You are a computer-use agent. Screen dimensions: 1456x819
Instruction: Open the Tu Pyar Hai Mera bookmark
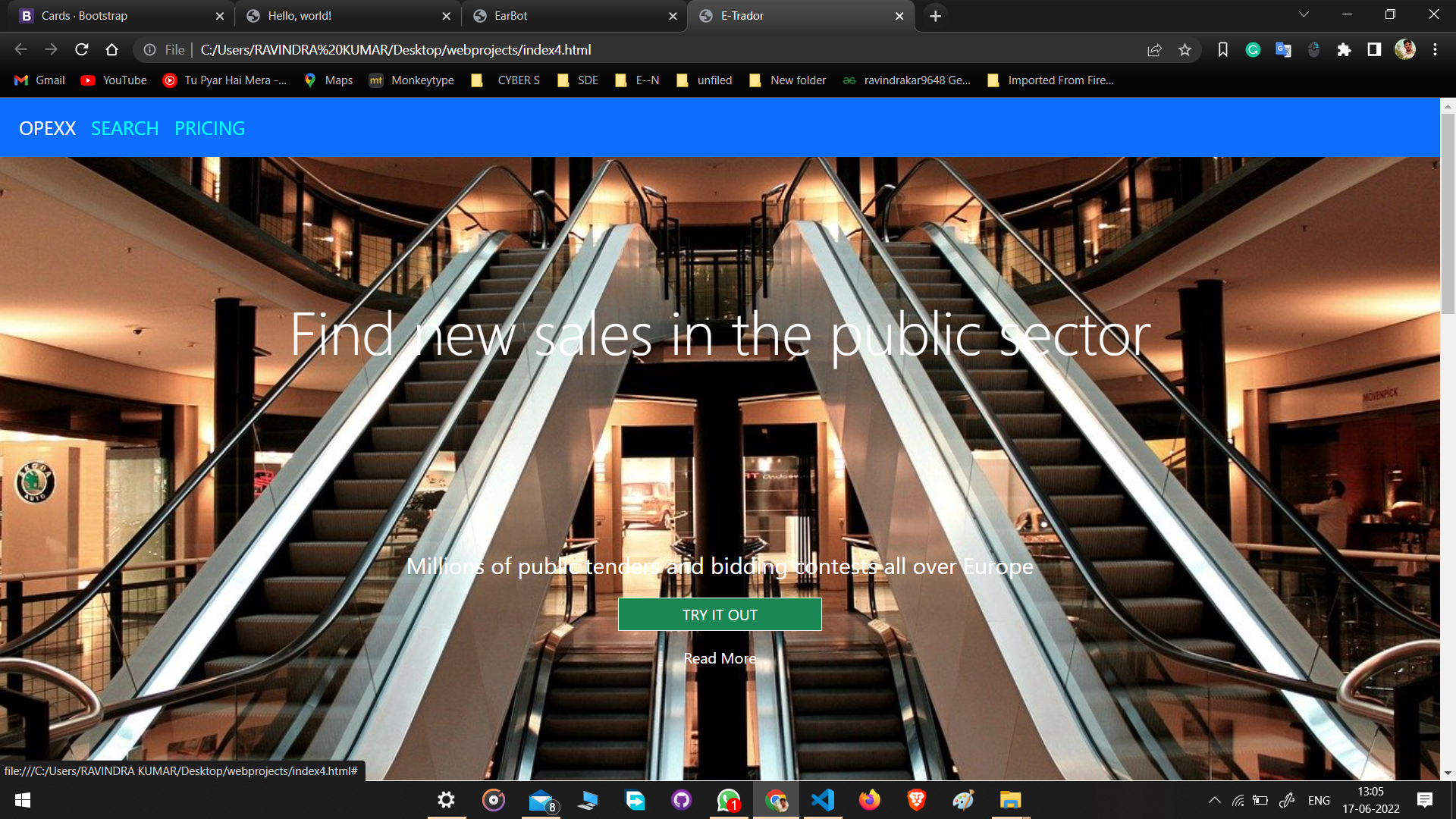pos(225,80)
